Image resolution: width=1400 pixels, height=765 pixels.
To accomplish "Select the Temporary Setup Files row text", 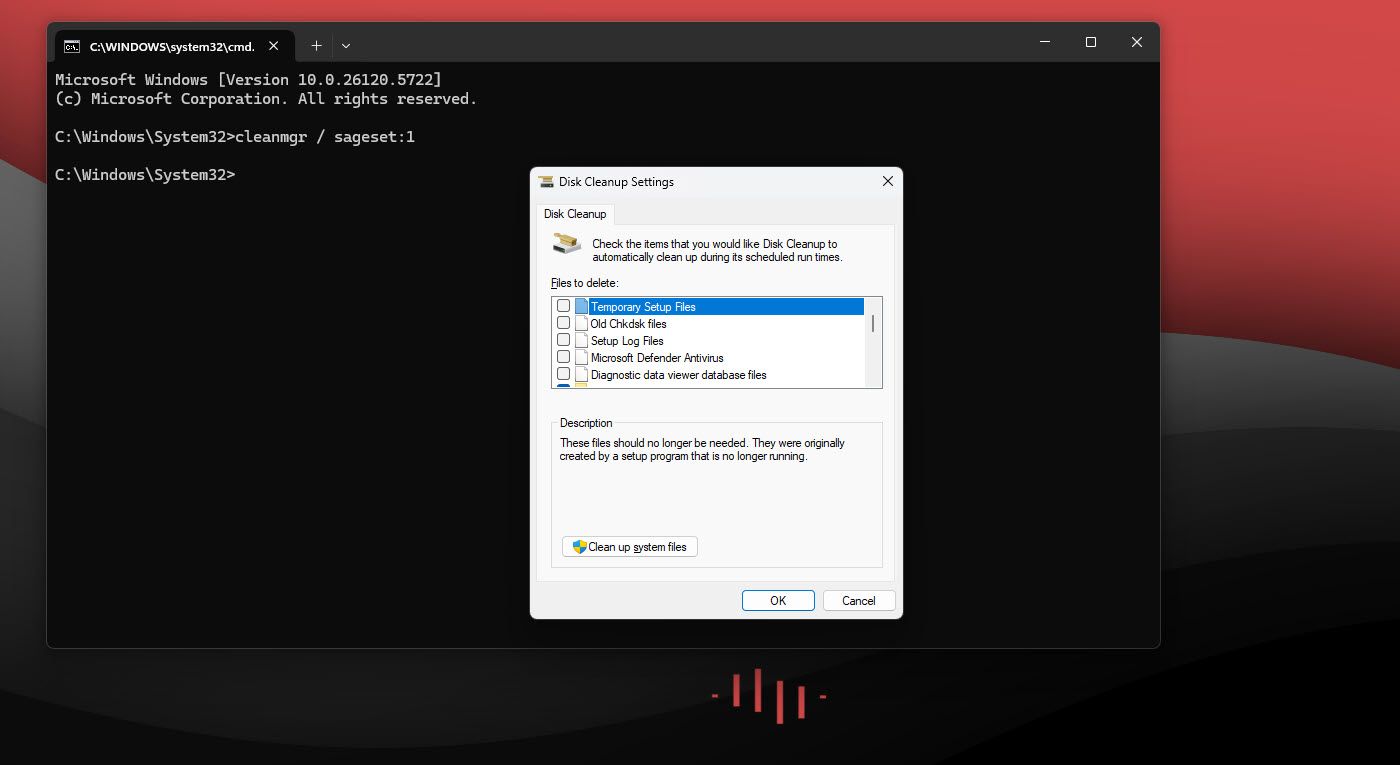I will [643, 307].
